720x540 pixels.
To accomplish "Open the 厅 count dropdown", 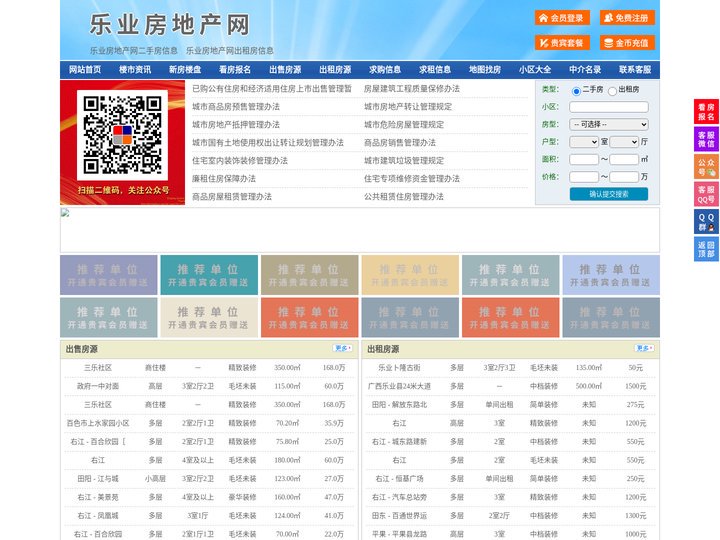I will click(x=624, y=142).
